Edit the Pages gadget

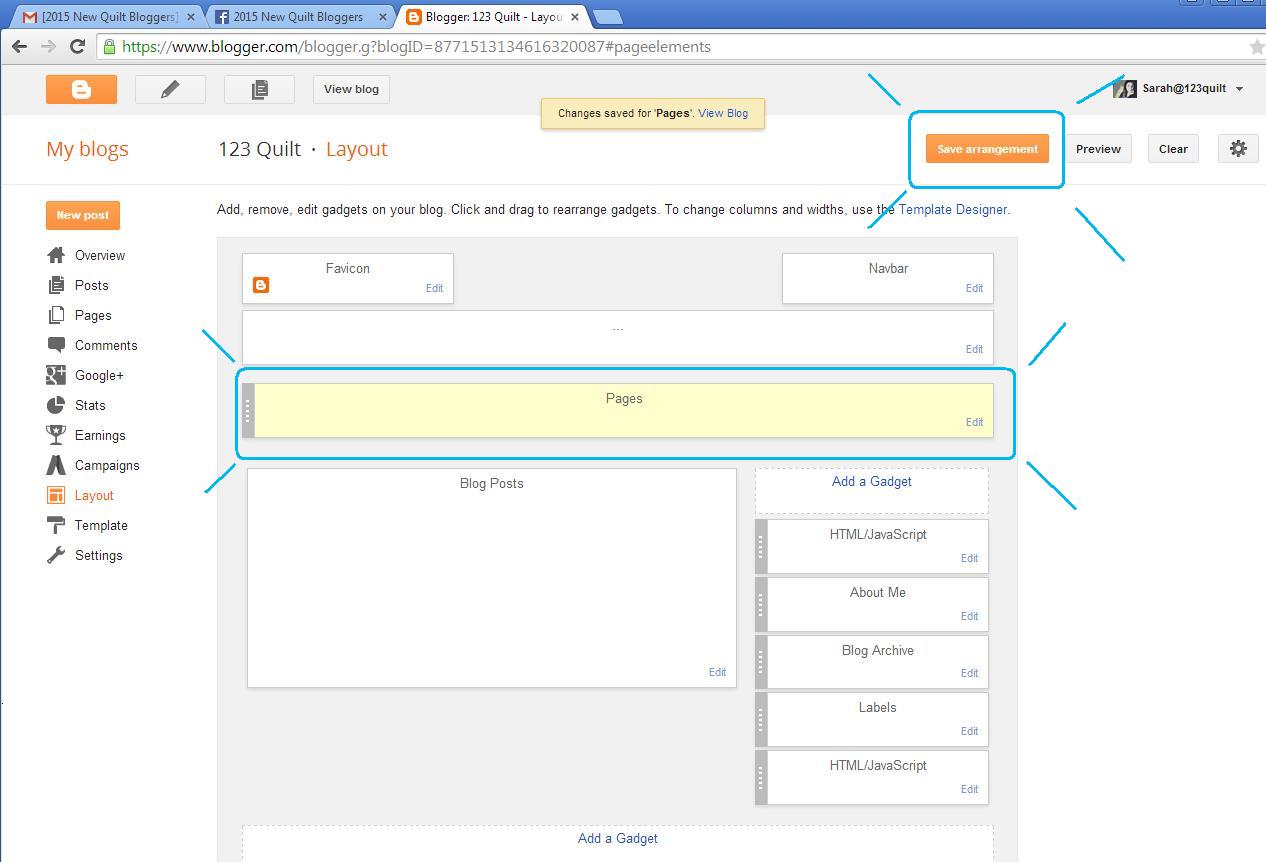(972, 422)
